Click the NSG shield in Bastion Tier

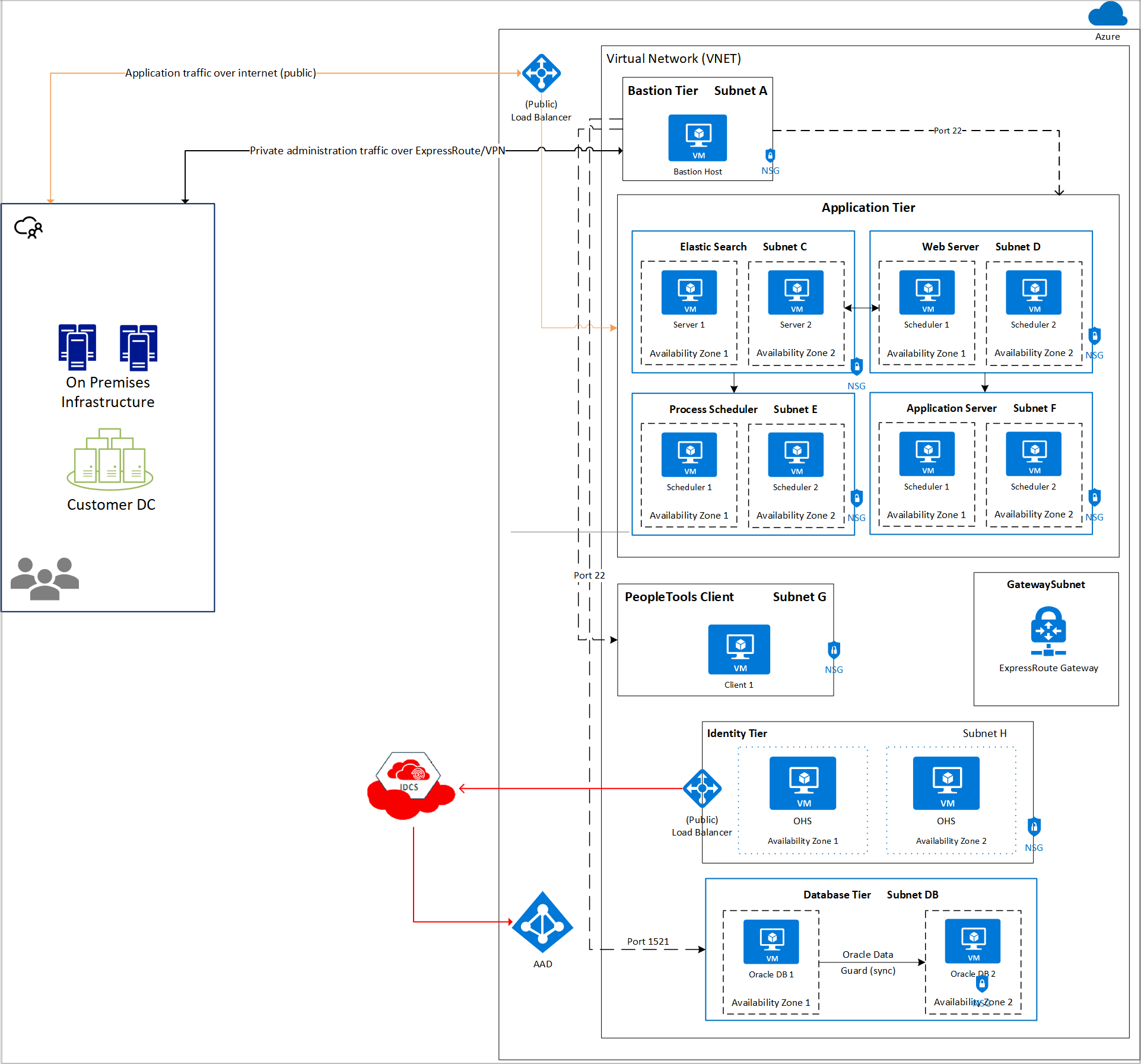[x=770, y=155]
